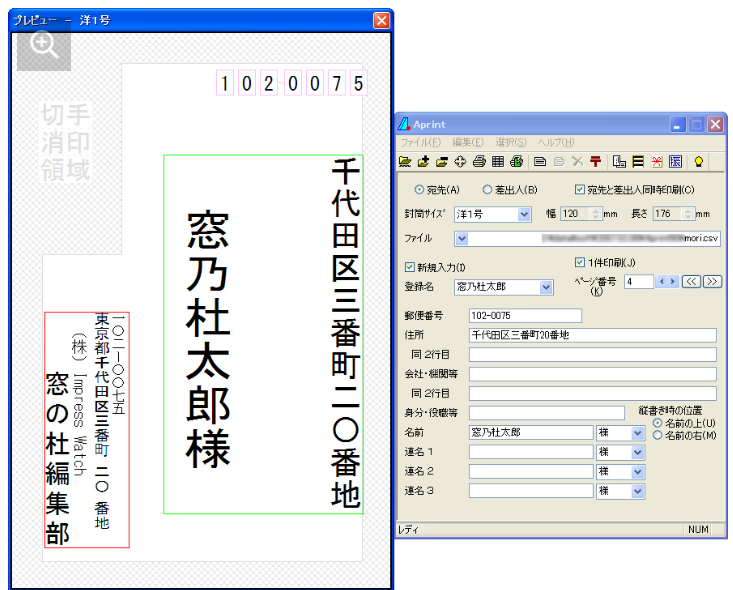Click the blue framed kanji icon

pyautogui.click(x=675, y=162)
